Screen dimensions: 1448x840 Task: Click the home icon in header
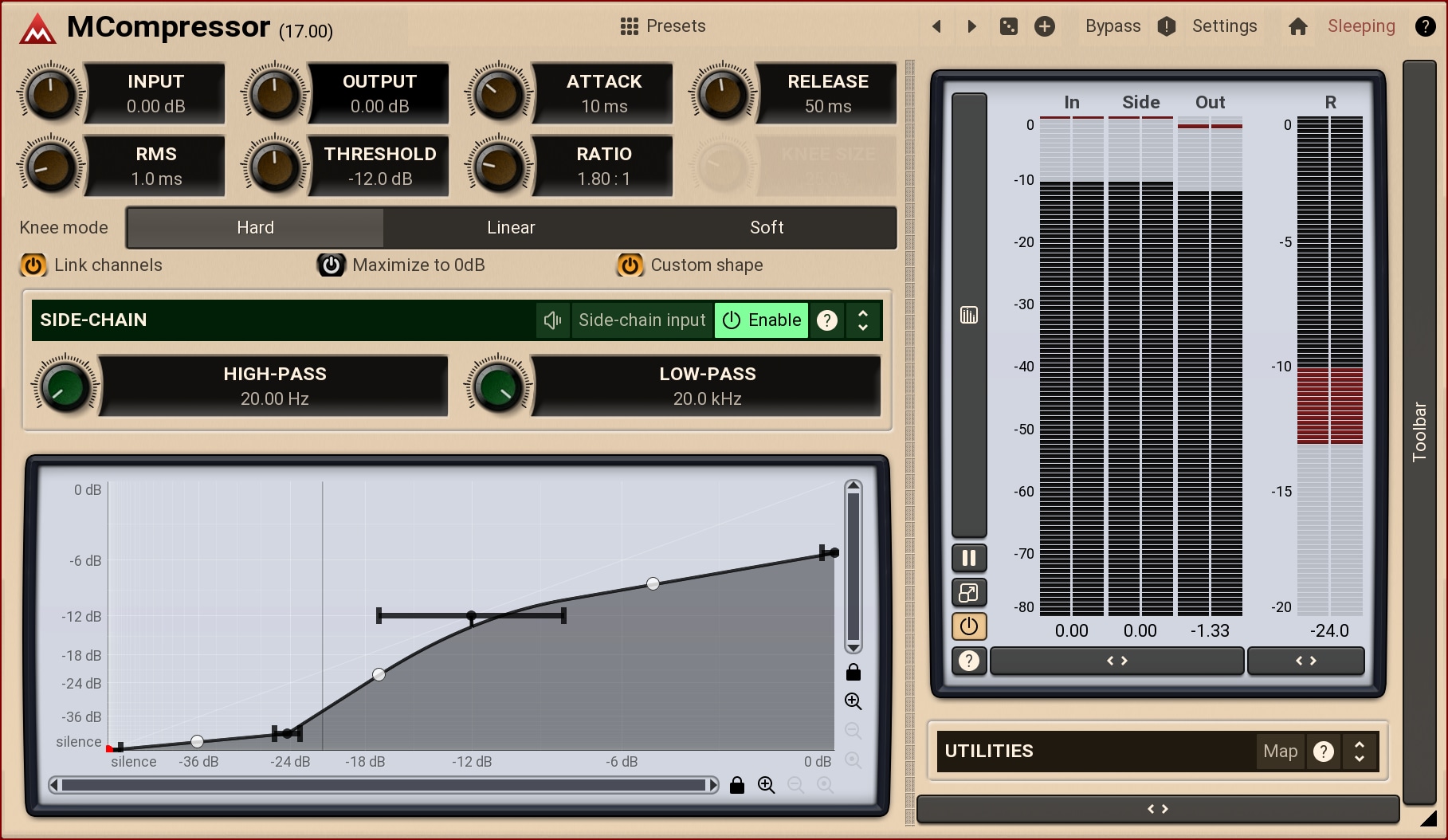(x=1297, y=26)
